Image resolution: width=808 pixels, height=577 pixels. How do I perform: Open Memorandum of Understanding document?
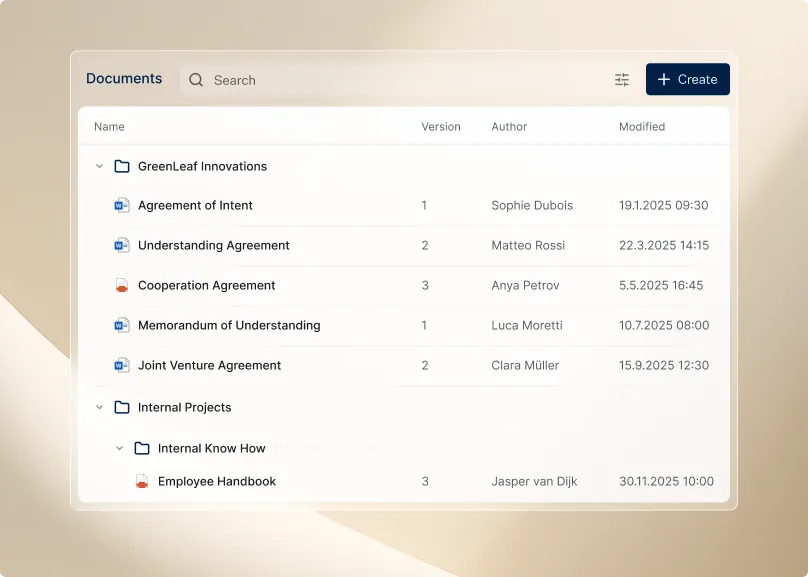point(229,325)
